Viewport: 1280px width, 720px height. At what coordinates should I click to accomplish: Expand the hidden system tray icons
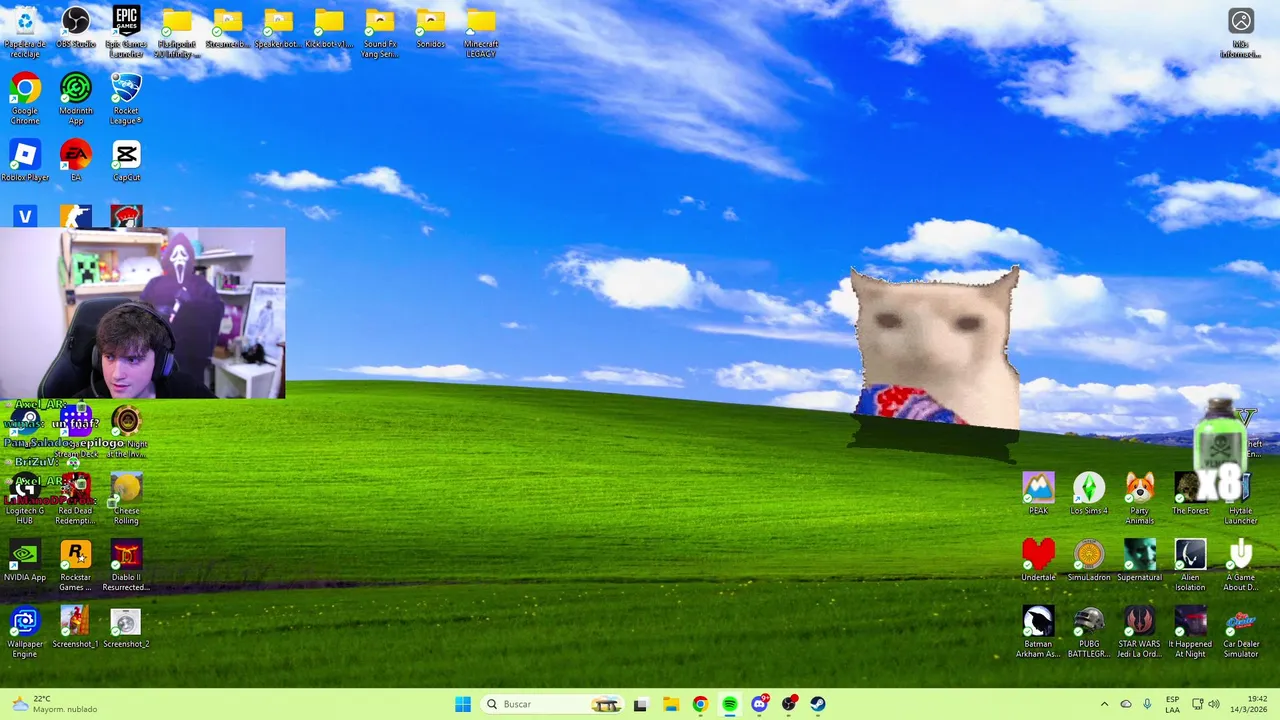coord(1104,704)
